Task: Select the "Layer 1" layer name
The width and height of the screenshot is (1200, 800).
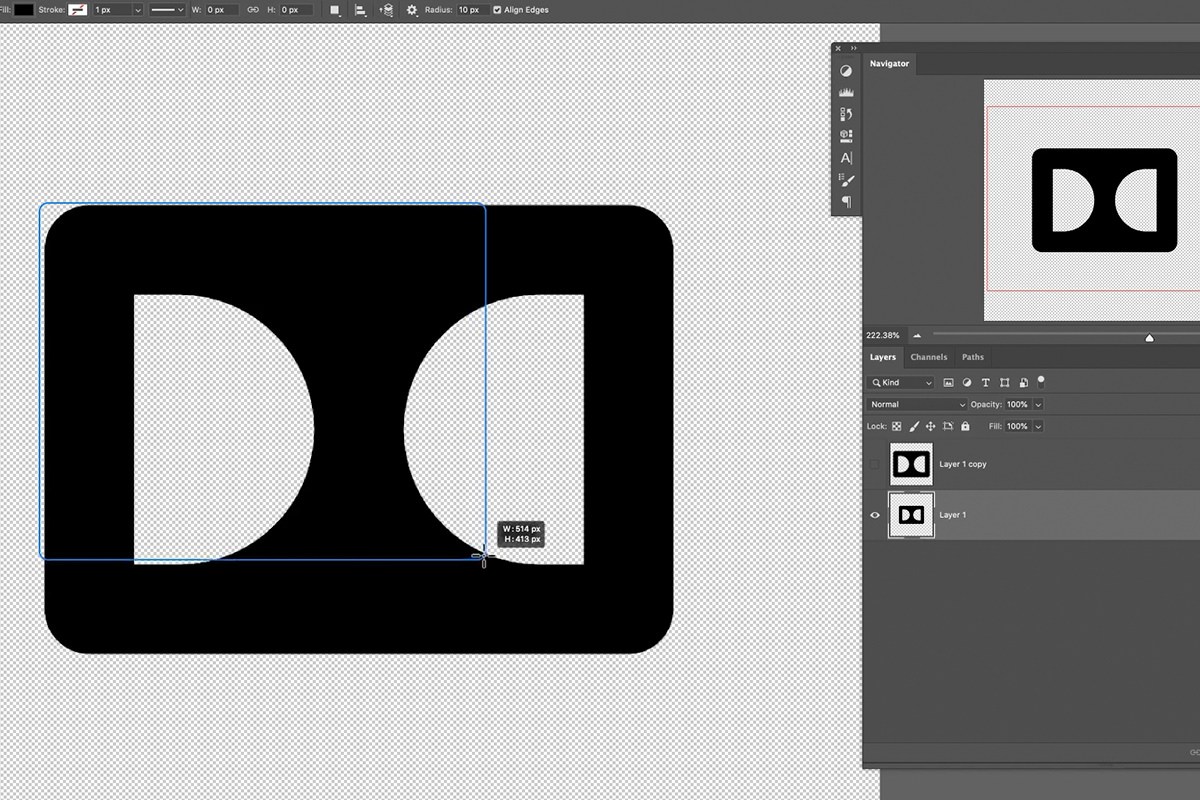Action: pyautogui.click(x=953, y=515)
